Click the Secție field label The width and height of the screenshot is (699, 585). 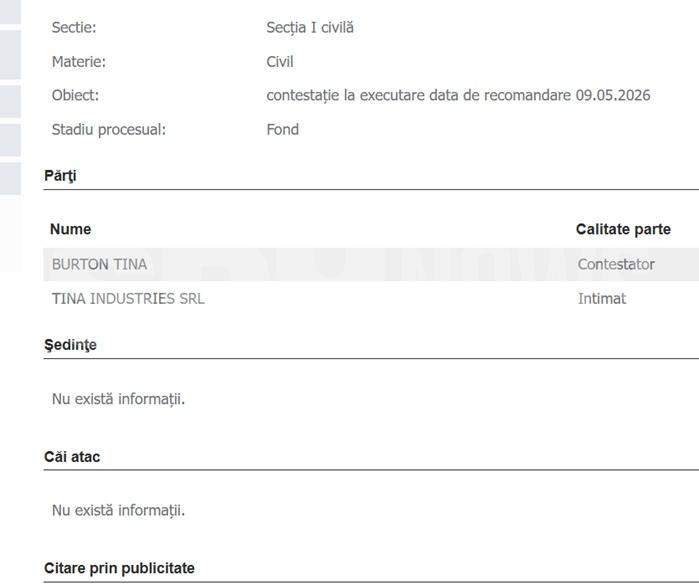point(74,28)
